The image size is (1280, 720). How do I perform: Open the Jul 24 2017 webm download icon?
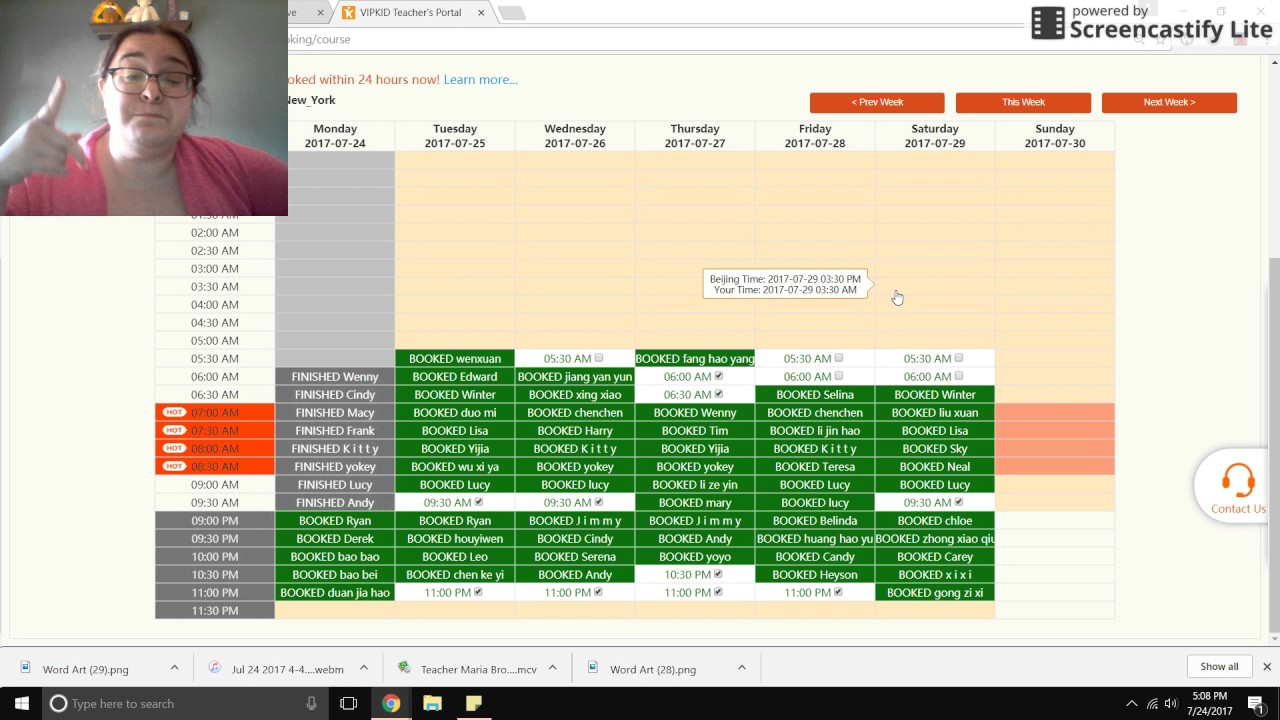[x=214, y=668]
